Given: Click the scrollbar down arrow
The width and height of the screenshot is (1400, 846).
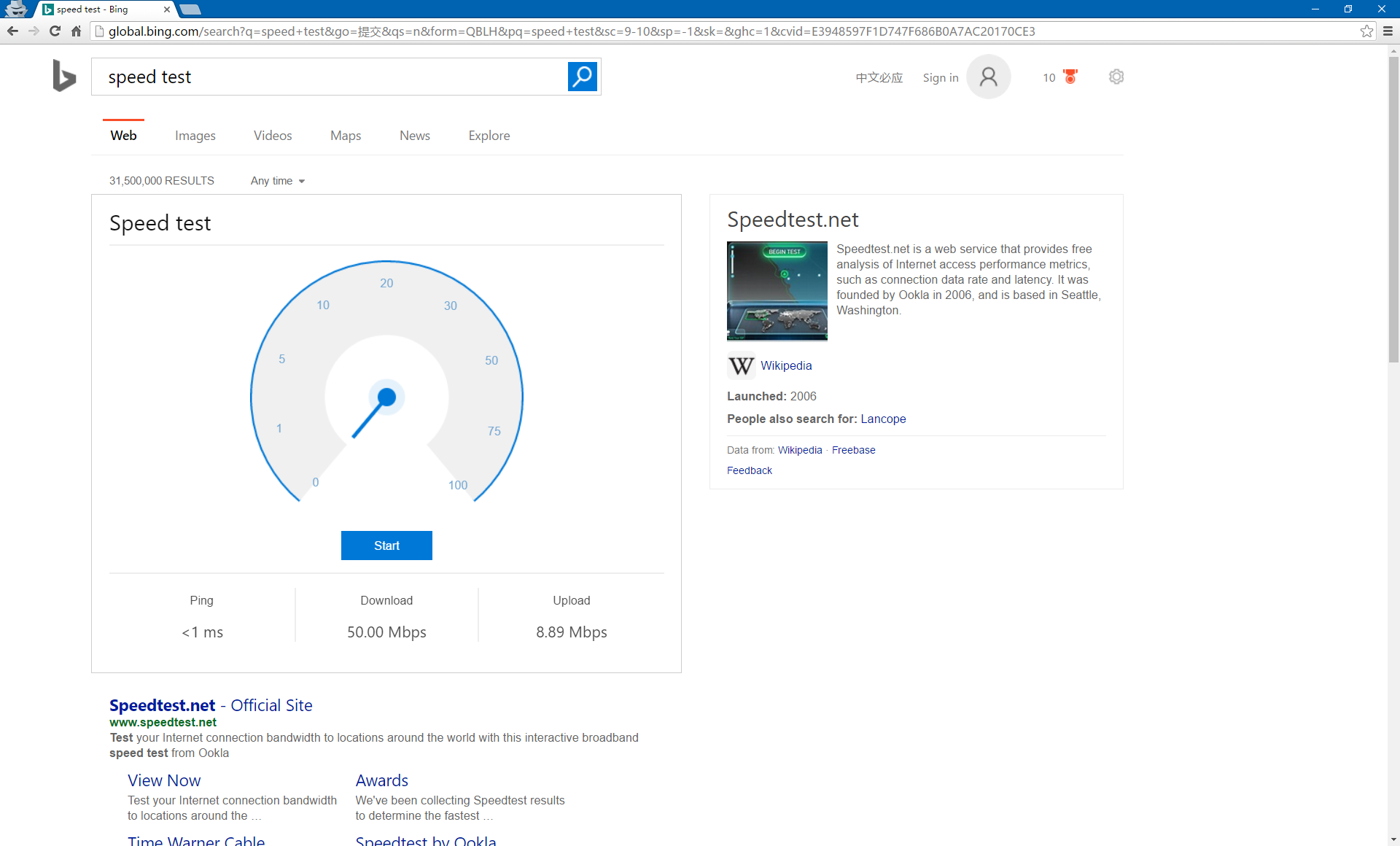Looking at the screenshot, I should tap(1393, 840).
